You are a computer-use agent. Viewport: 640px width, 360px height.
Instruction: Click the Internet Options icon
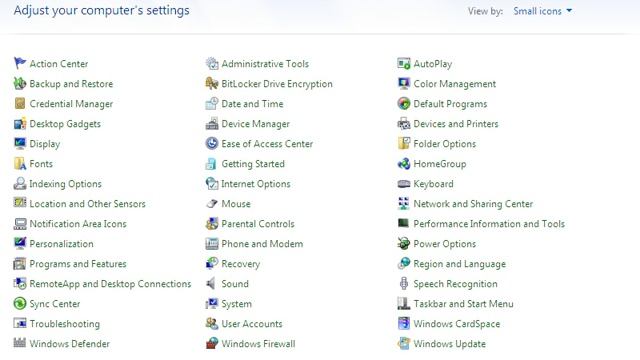[x=212, y=183]
